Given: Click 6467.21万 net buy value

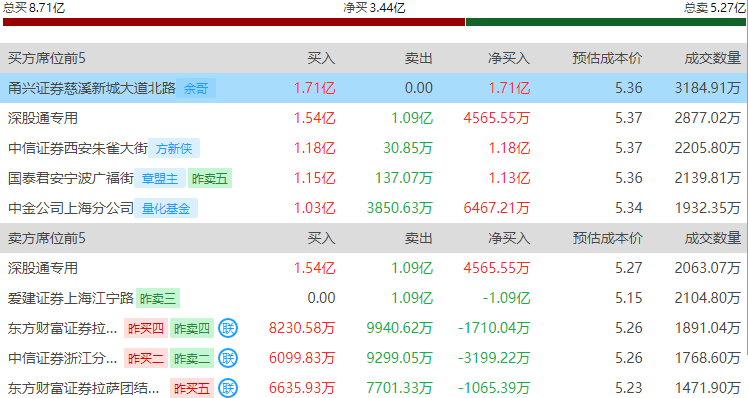Looking at the screenshot, I should pyautogui.click(x=497, y=209).
